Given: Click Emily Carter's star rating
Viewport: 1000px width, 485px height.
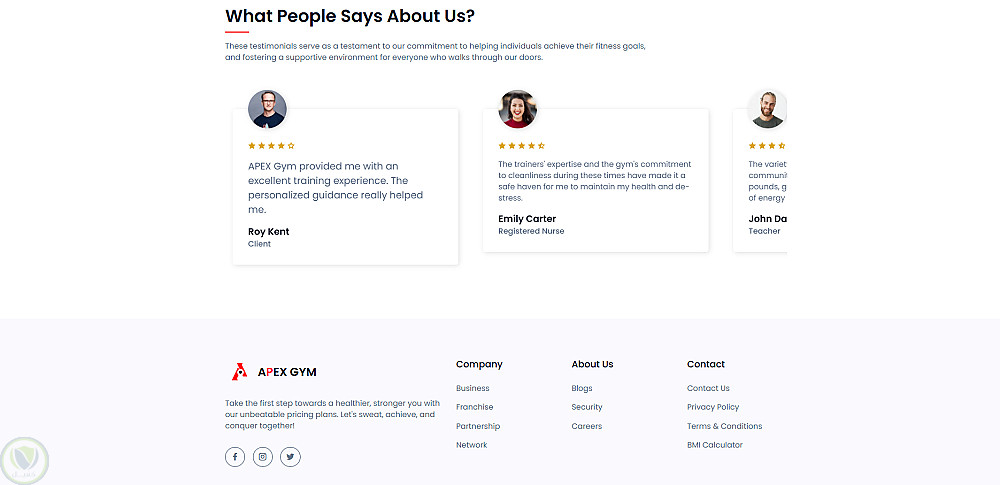Looking at the screenshot, I should tap(521, 146).
